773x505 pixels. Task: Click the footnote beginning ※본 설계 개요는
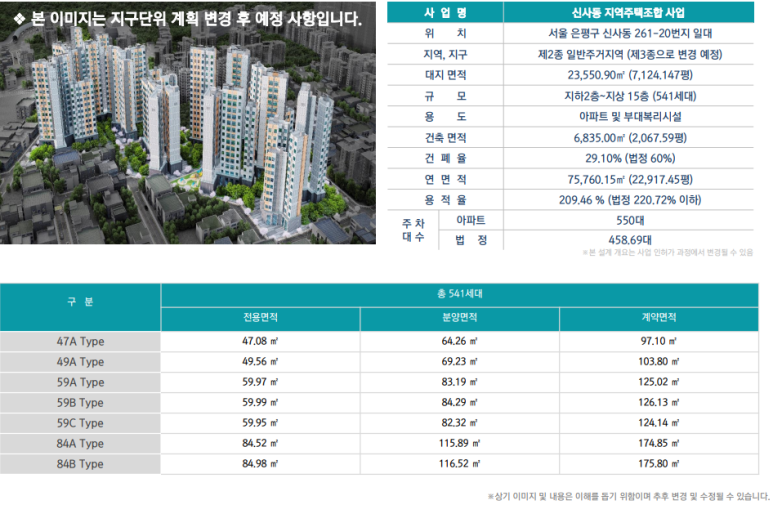click(x=668, y=252)
